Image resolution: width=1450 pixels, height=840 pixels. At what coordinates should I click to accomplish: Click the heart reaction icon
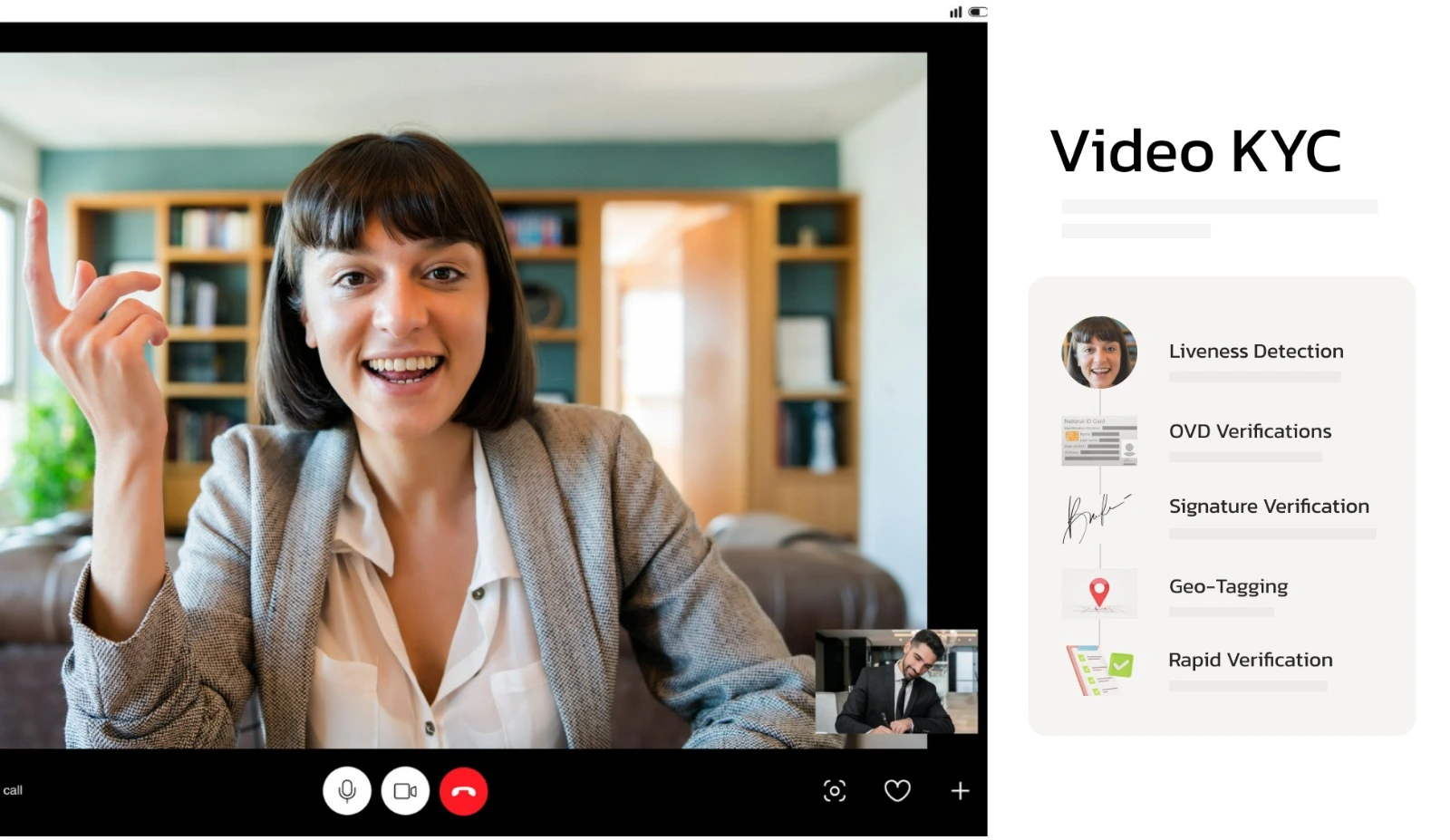click(x=896, y=791)
